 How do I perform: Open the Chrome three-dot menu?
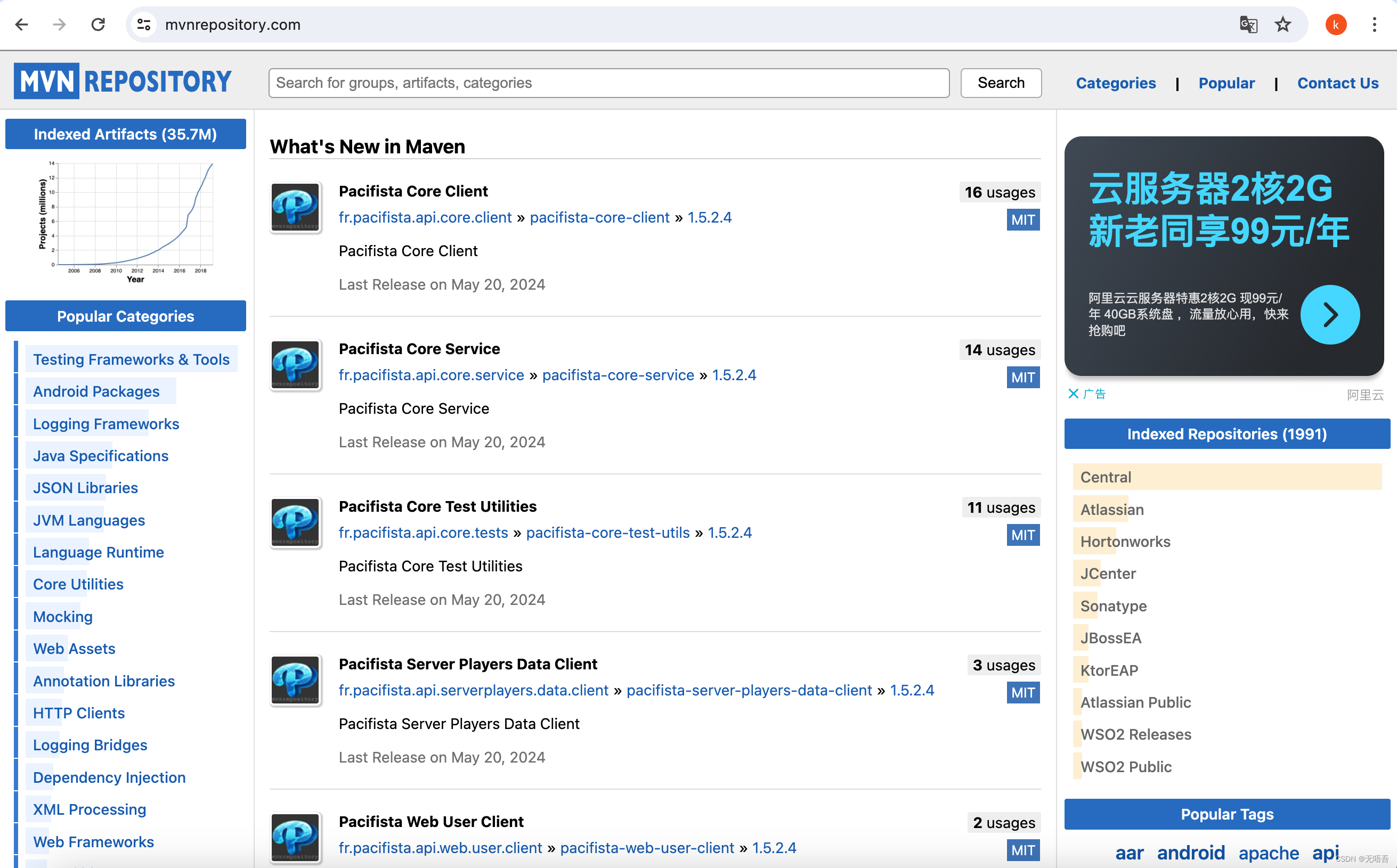click(x=1375, y=24)
